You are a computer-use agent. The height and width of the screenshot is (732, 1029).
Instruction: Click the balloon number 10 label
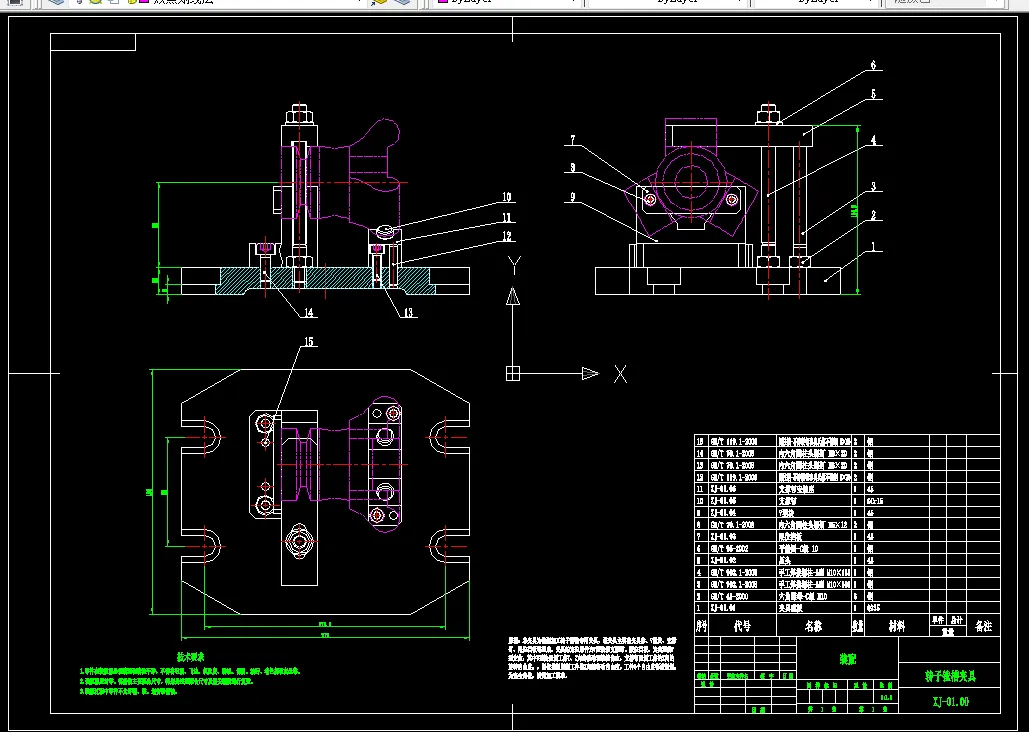tap(507, 197)
